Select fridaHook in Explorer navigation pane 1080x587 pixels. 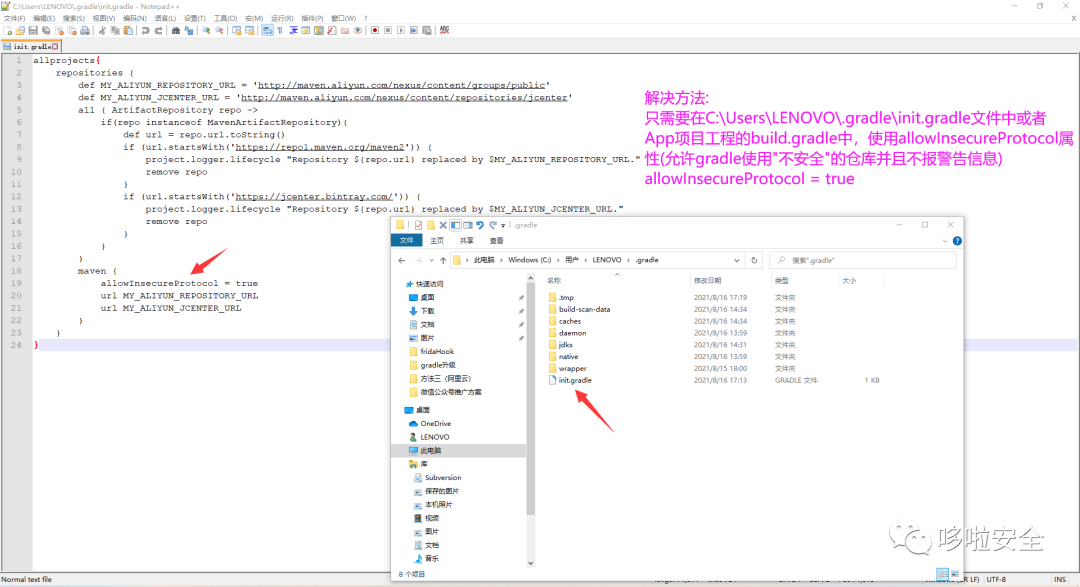437,351
